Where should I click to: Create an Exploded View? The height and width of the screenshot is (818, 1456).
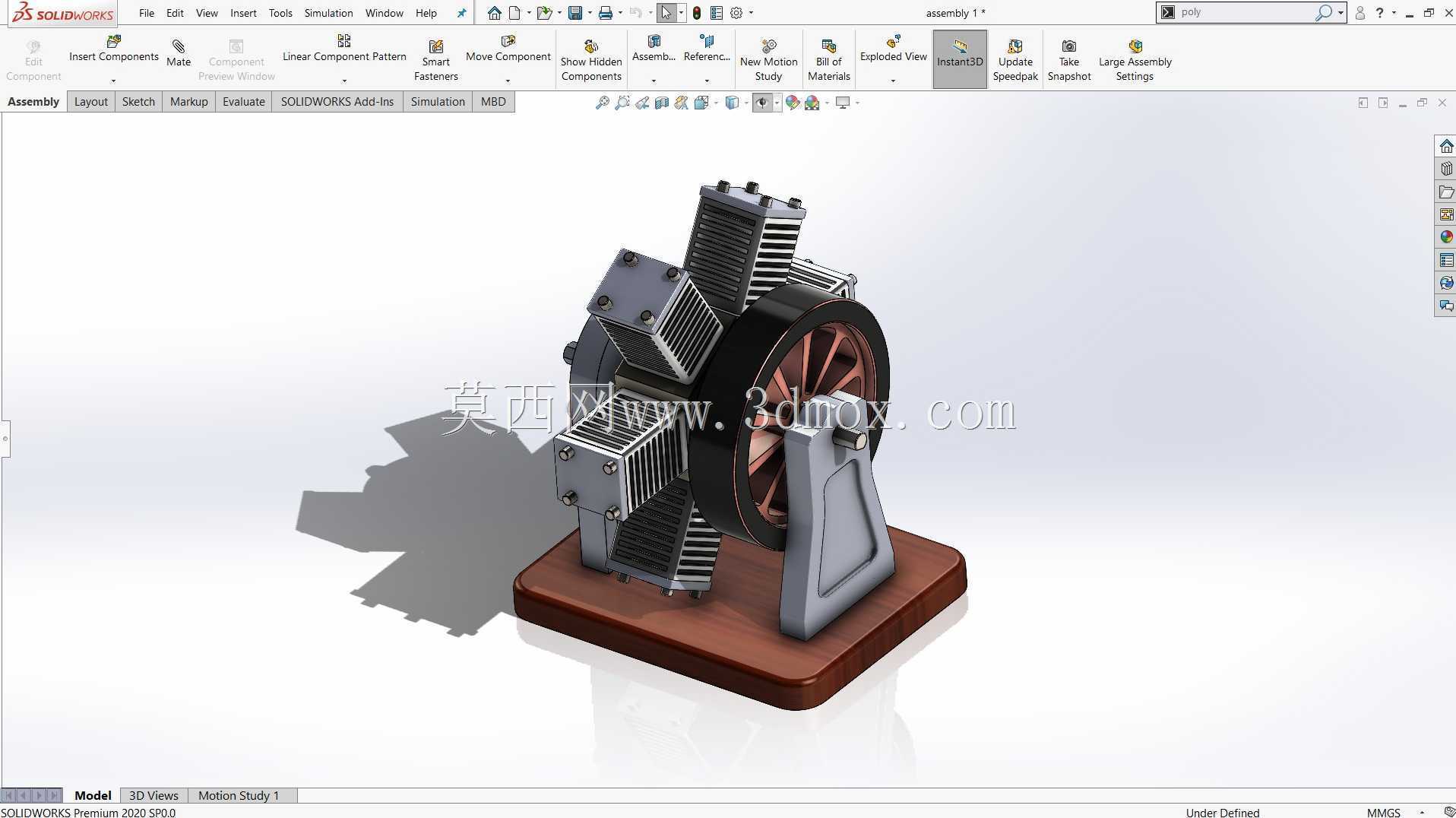pos(894,49)
